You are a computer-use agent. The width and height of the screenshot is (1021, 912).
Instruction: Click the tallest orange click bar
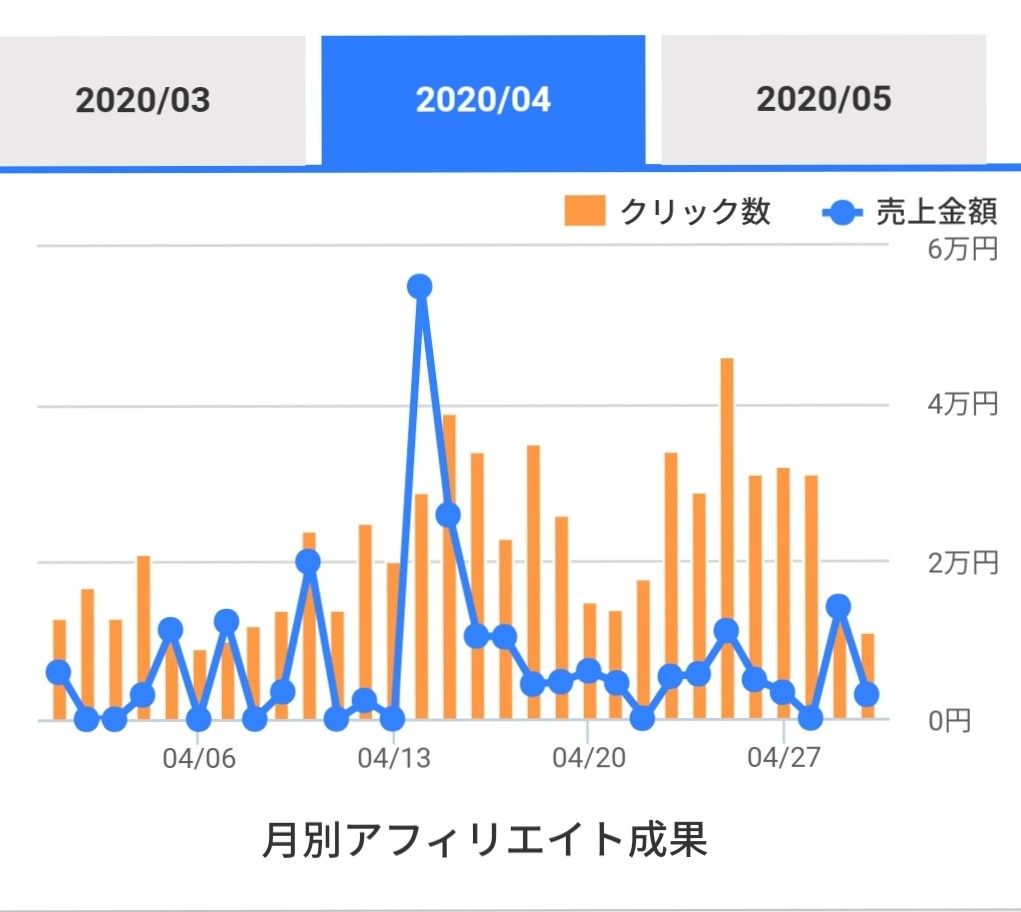727,538
